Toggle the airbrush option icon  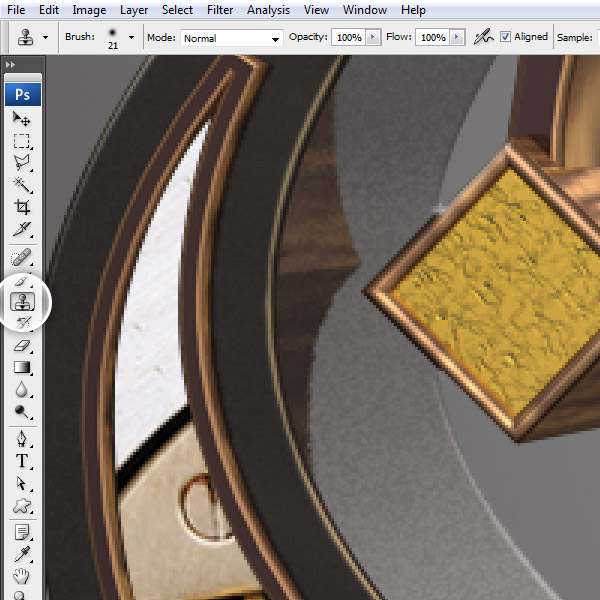(x=483, y=37)
